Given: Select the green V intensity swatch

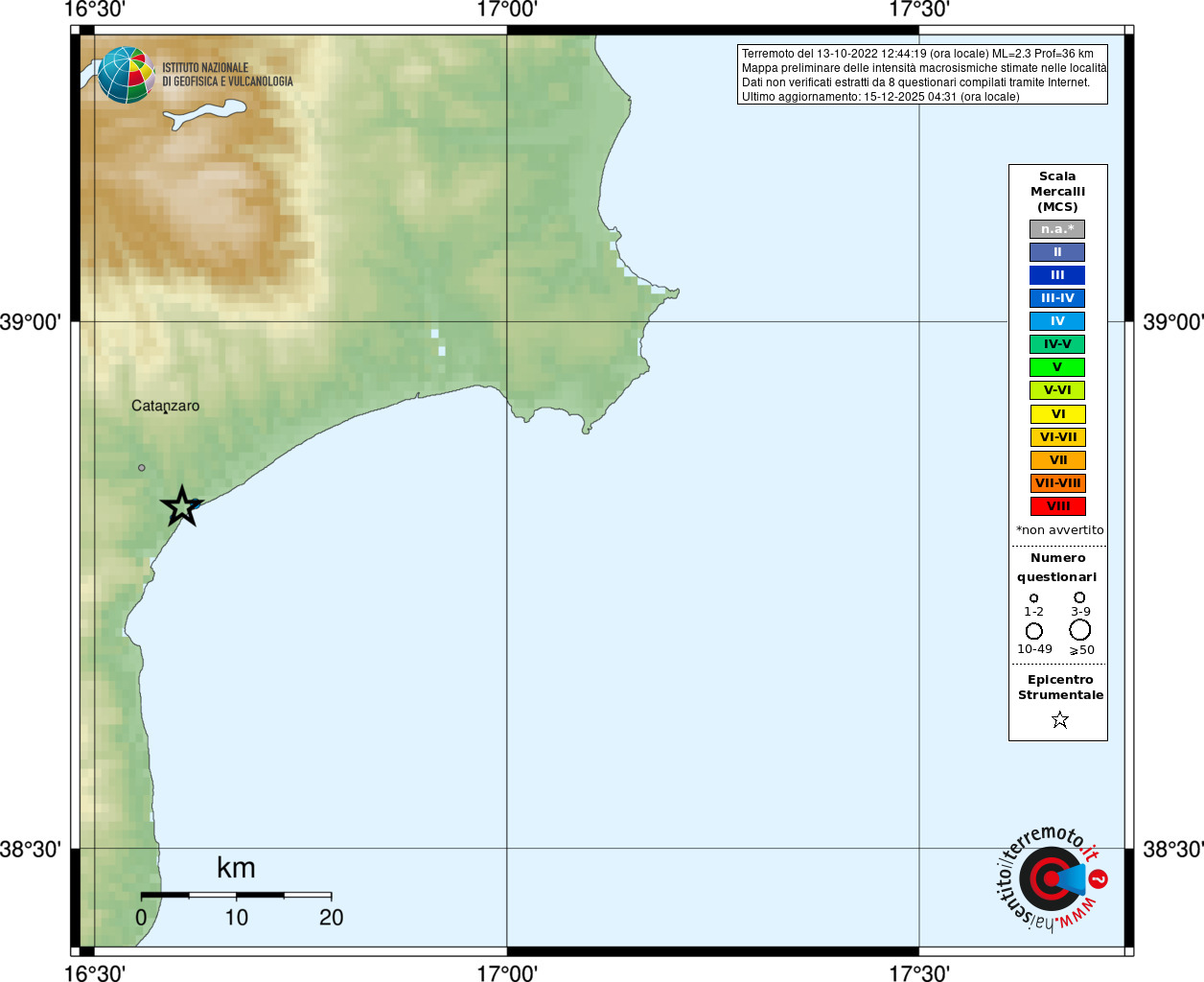Looking at the screenshot, I should [1057, 367].
